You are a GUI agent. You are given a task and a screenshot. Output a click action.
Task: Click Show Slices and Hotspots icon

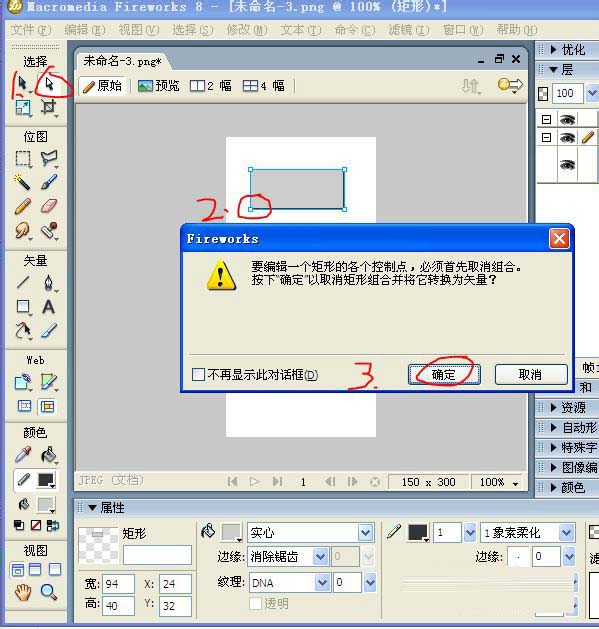click(47, 407)
